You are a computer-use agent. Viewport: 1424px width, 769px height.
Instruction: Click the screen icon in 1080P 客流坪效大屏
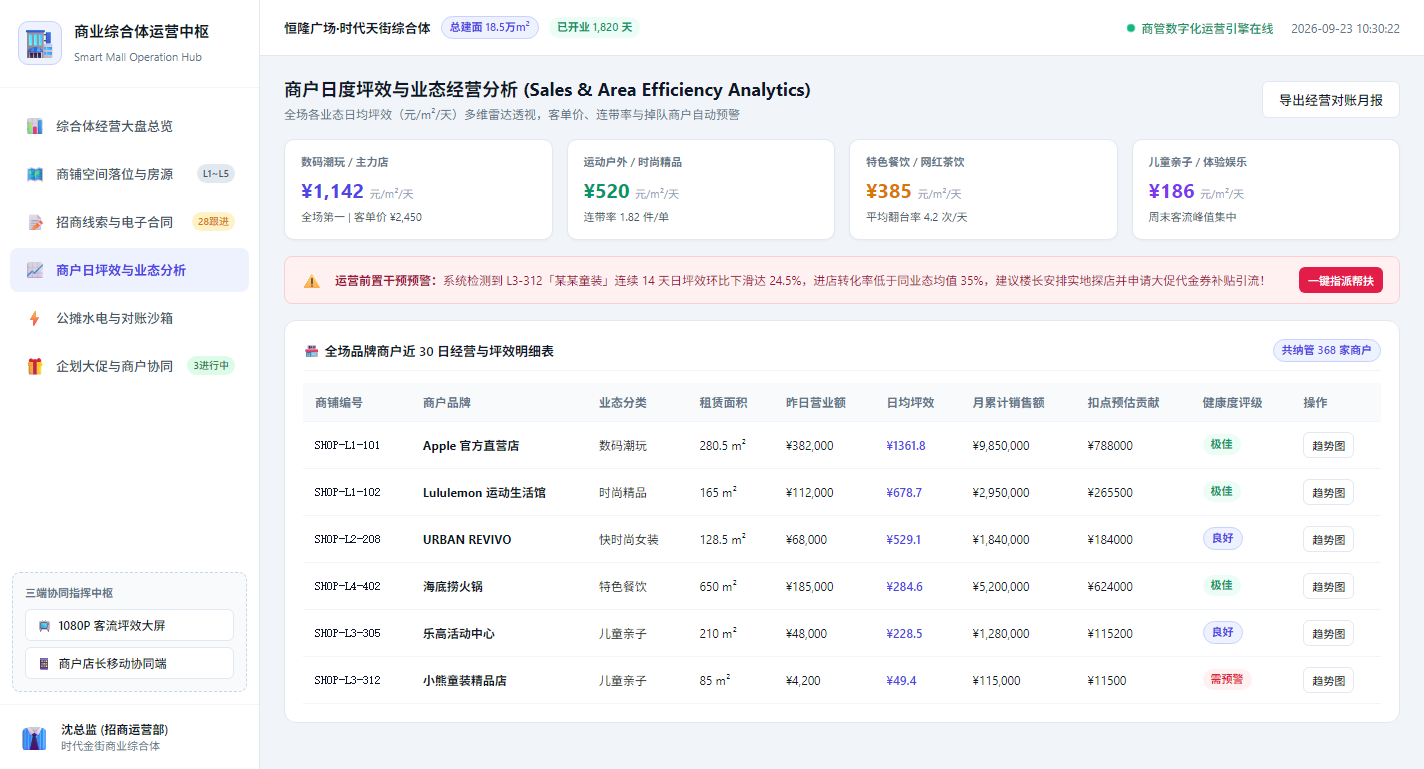click(44, 626)
